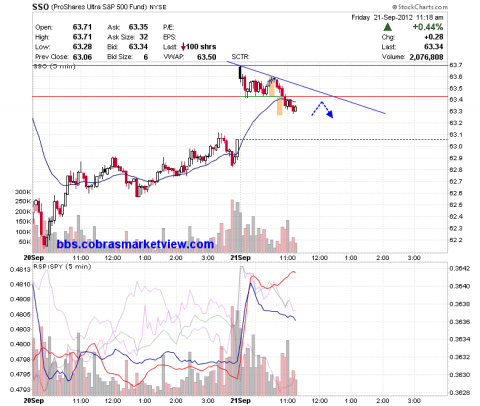
Task: Click the "63.0" price axis label
Action: pos(456,147)
